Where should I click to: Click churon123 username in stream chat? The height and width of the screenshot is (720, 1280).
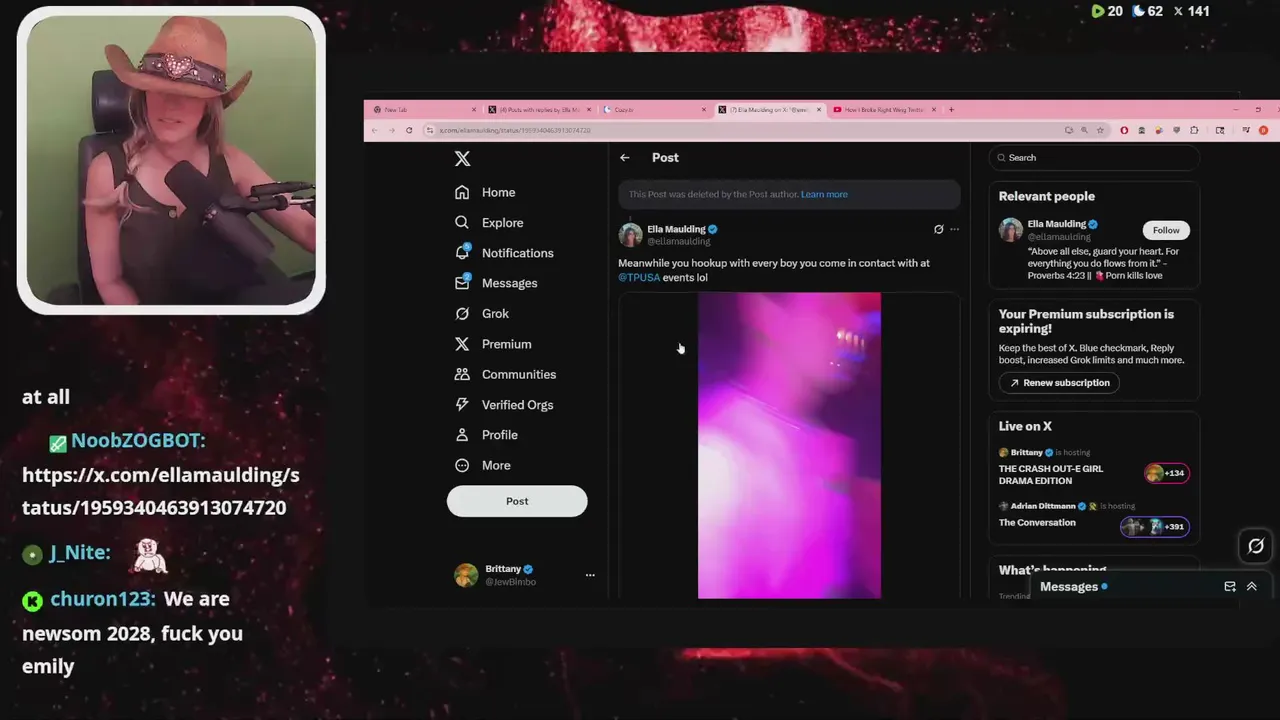pyautogui.click(x=103, y=599)
